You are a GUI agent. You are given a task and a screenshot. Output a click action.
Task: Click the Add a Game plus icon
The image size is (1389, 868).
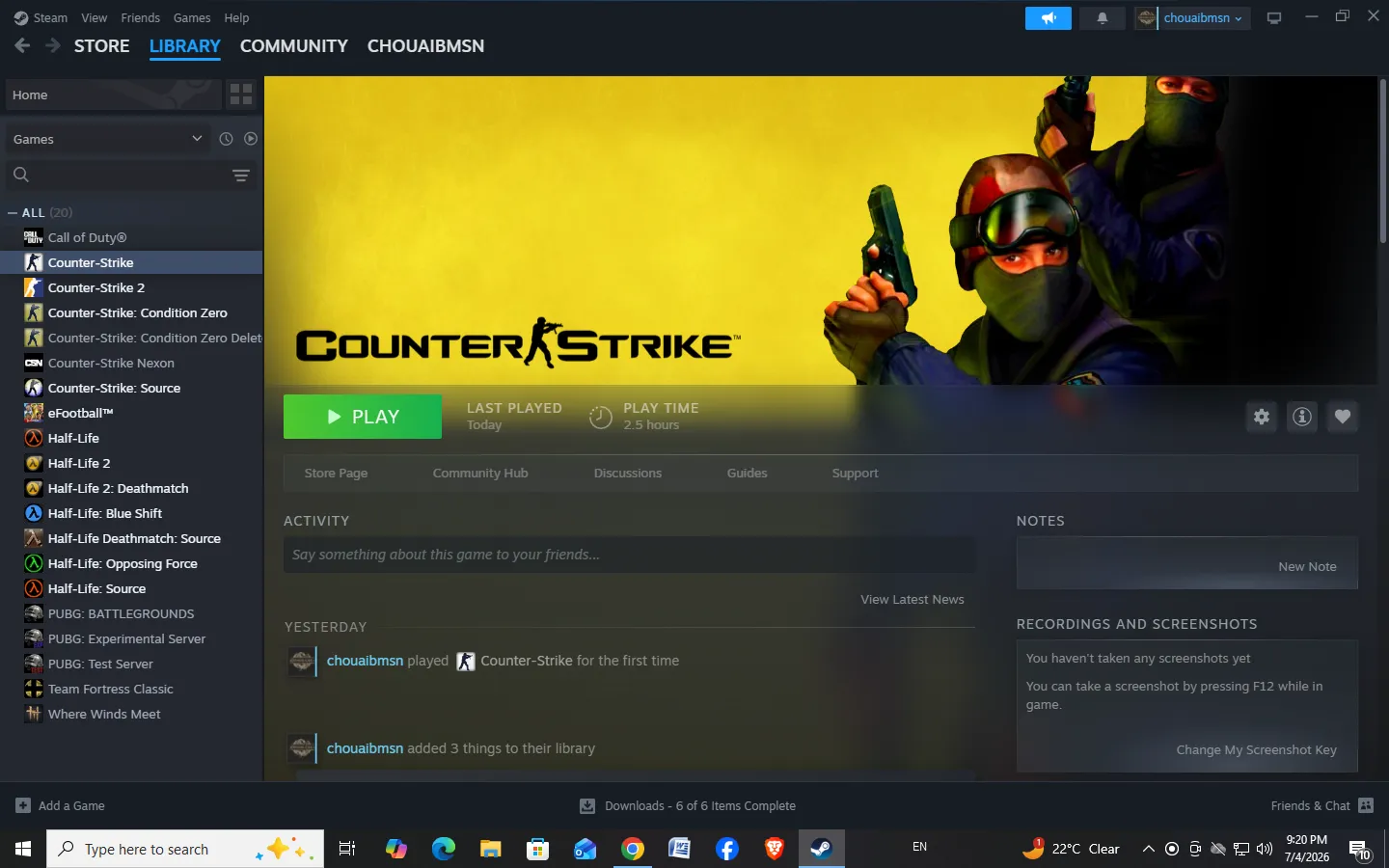(23, 805)
